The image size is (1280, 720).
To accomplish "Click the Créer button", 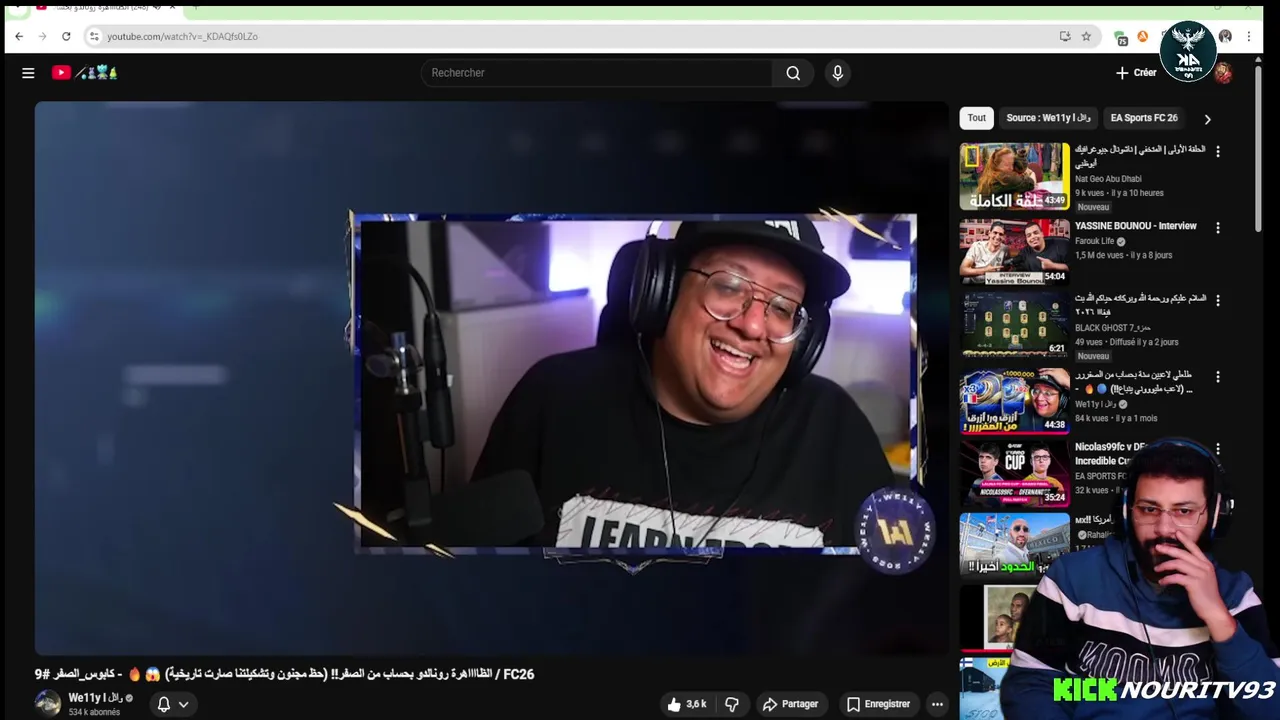I will click(x=1136, y=73).
